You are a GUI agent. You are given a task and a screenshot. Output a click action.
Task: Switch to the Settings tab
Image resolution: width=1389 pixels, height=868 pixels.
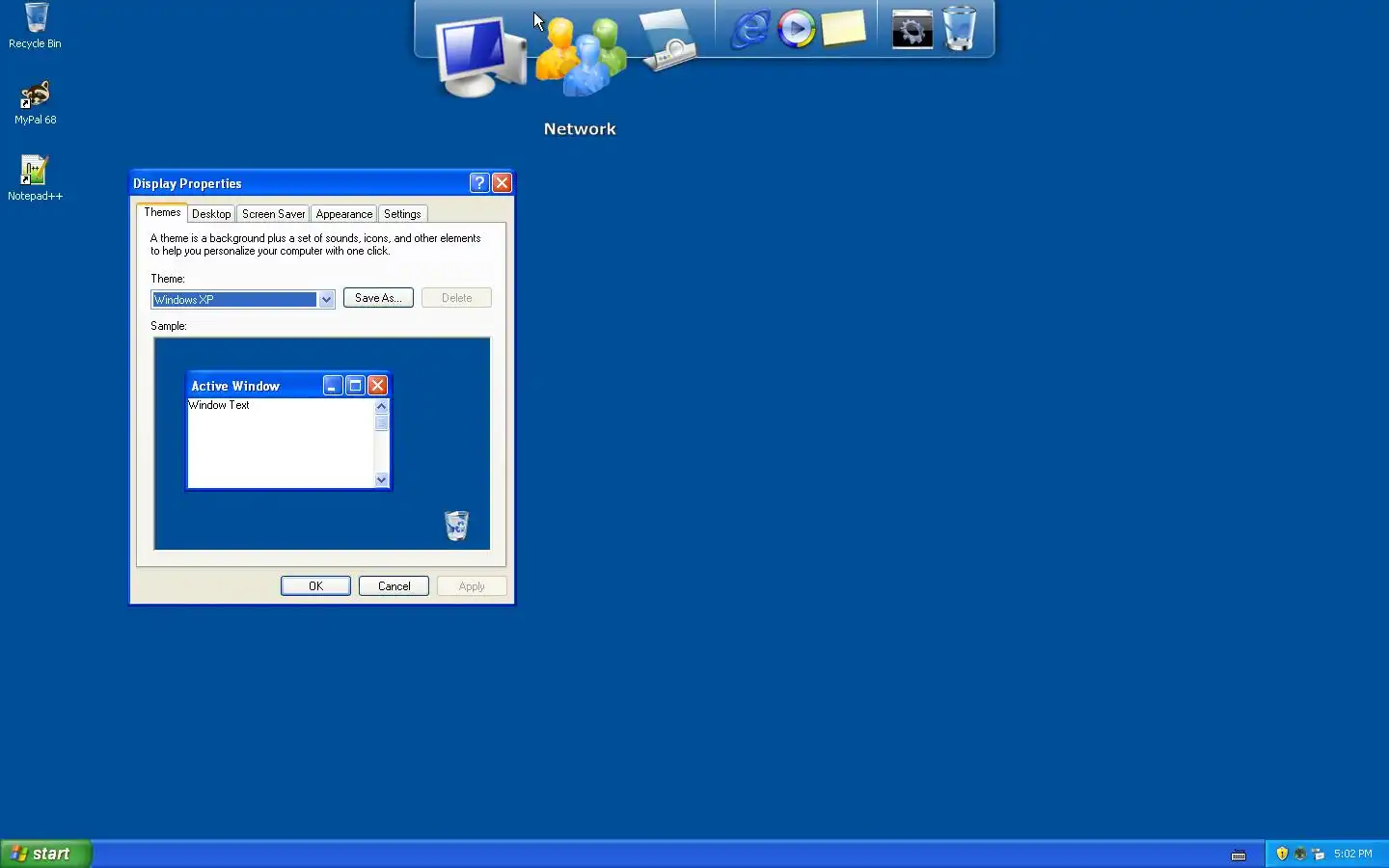[x=402, y=214]
